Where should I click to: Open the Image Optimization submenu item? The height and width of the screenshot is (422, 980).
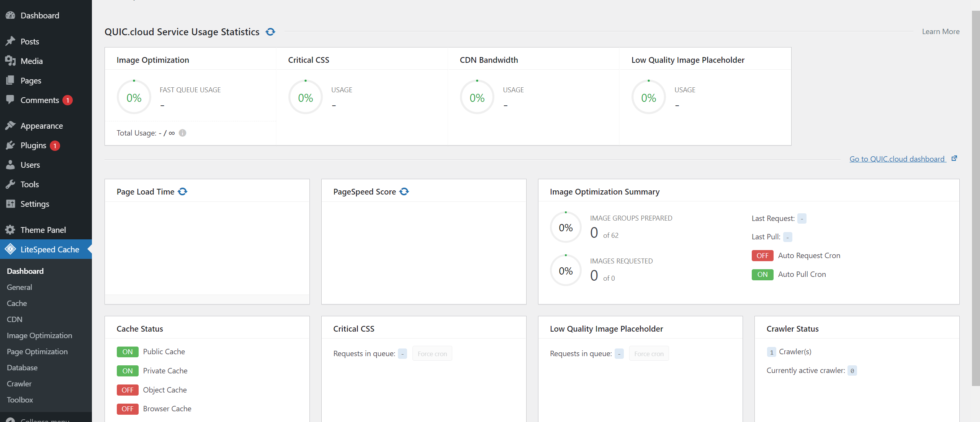click(39, 335)
